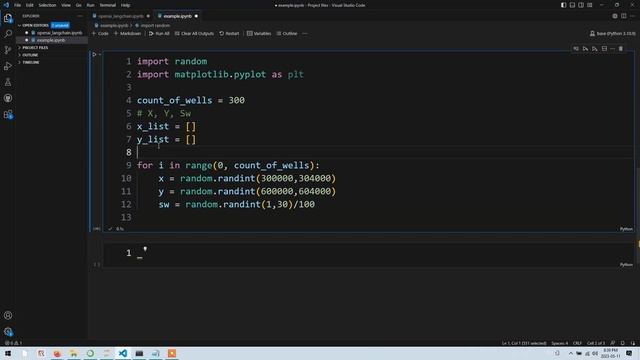Open Visual Studio Code taskbar icon

pos(122,353)
